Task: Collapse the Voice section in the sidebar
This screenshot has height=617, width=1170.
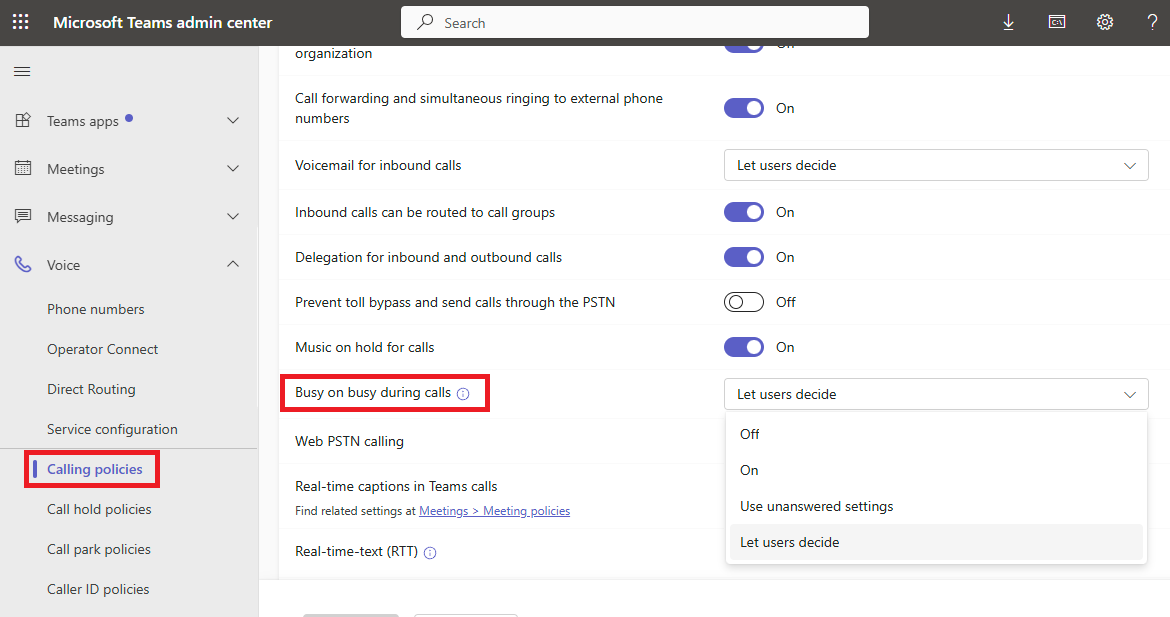Action: point(232,264)
